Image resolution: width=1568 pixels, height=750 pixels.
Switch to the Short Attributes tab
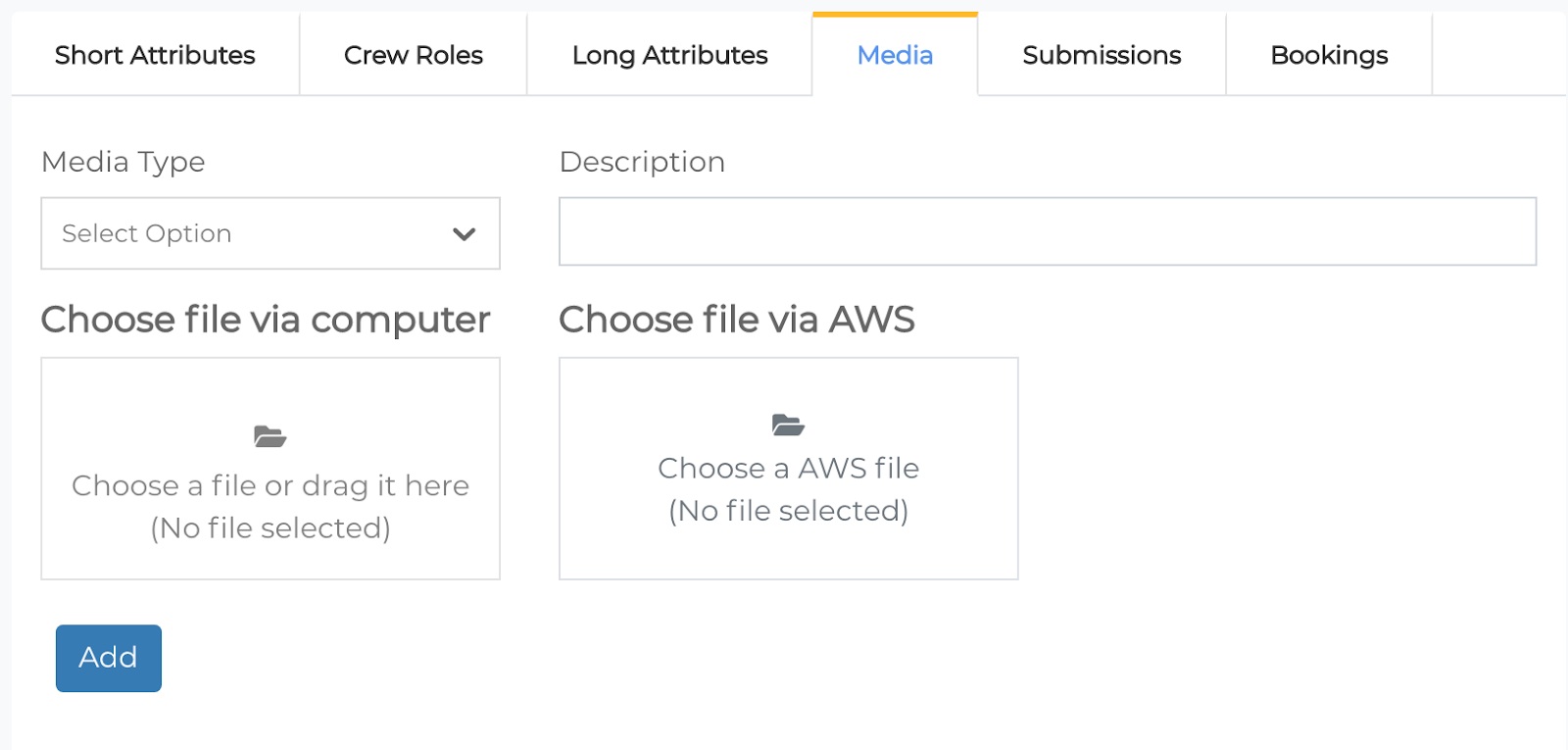[155, 55]
